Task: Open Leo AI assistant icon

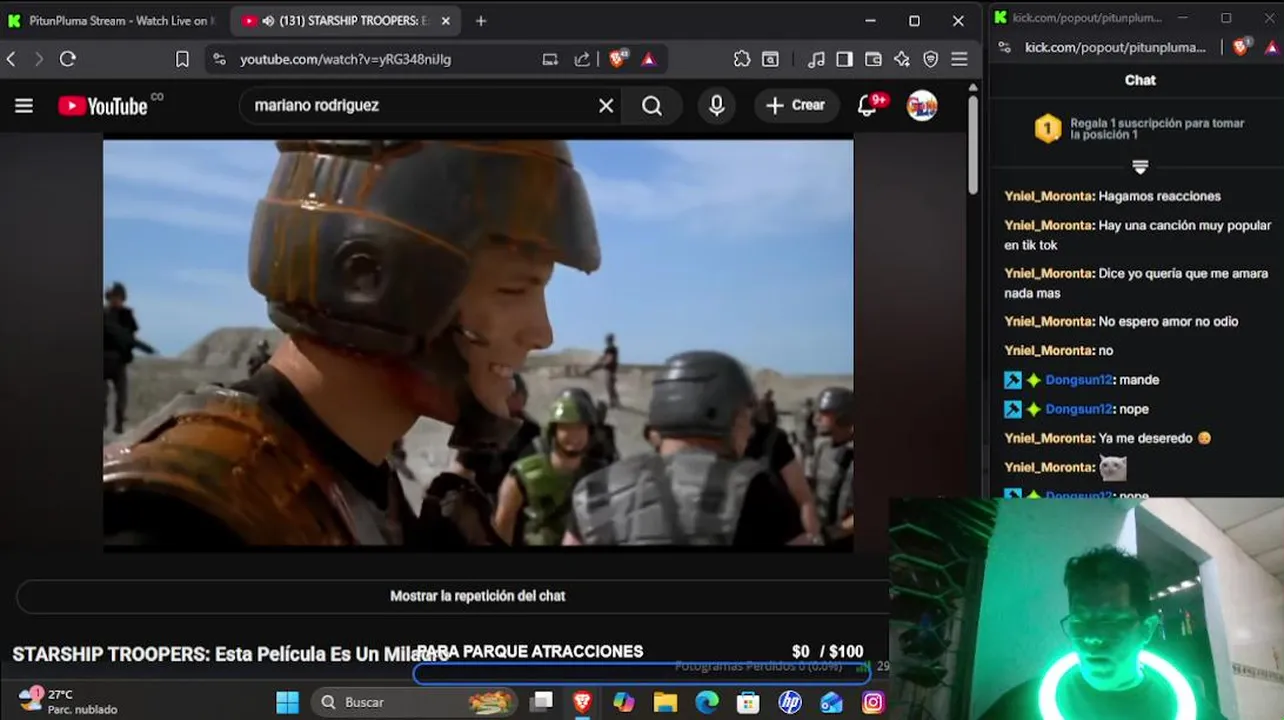Action: pyautogui.click(x=902, y=59)
